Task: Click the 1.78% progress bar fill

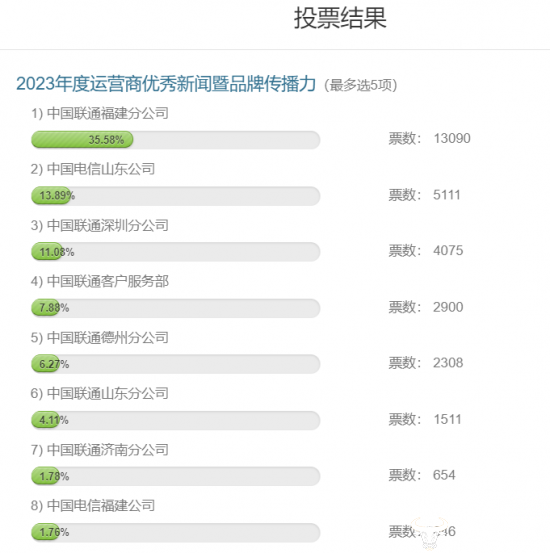Action: (x=45, y=476)
